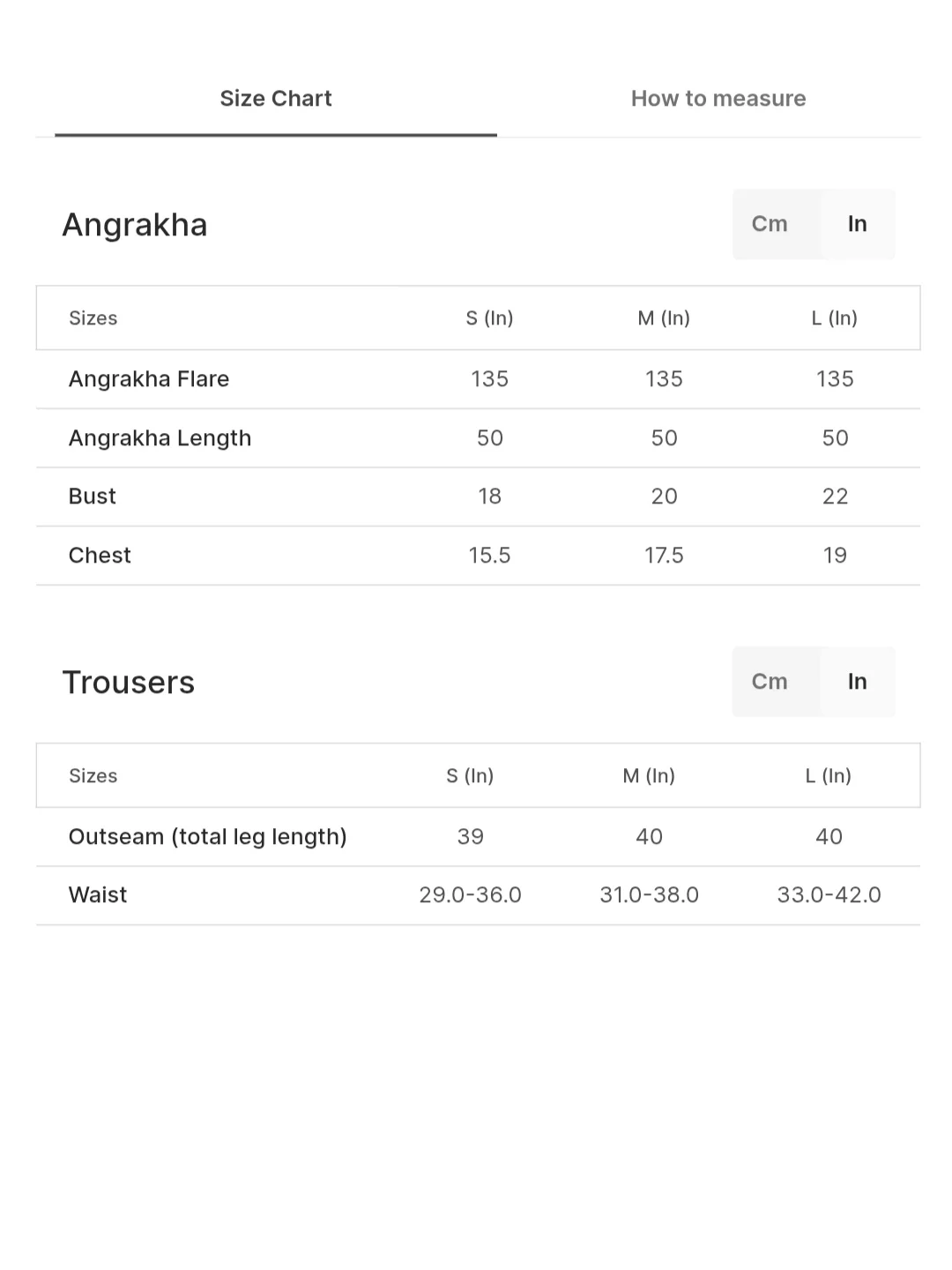Click the Angrakha section heading
The image size is (952, 1270).
pyautogui.click(x=135, y=225)
